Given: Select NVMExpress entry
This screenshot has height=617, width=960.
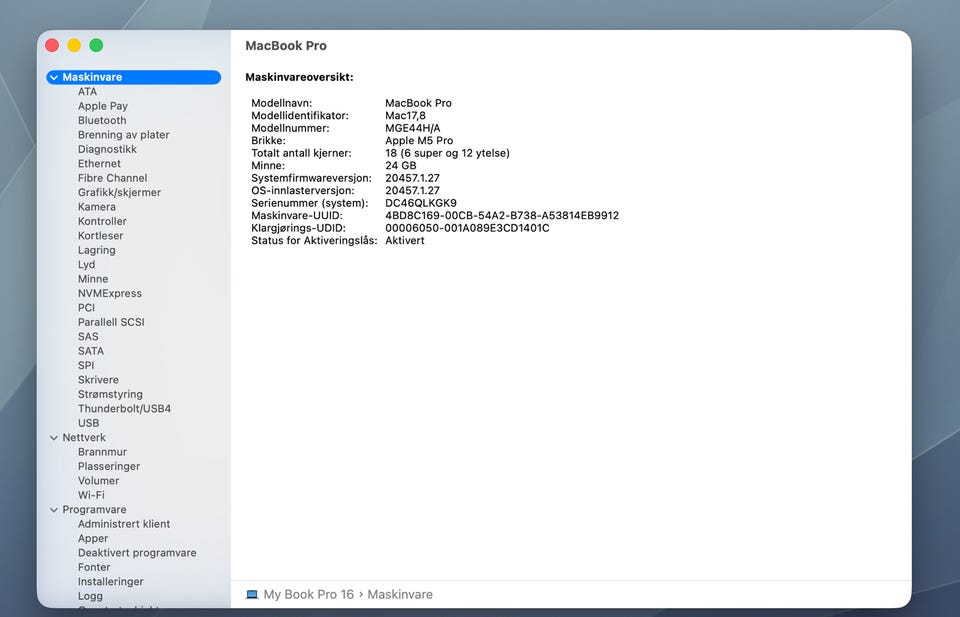Looking at the screenshot, I should pos(110,293).
